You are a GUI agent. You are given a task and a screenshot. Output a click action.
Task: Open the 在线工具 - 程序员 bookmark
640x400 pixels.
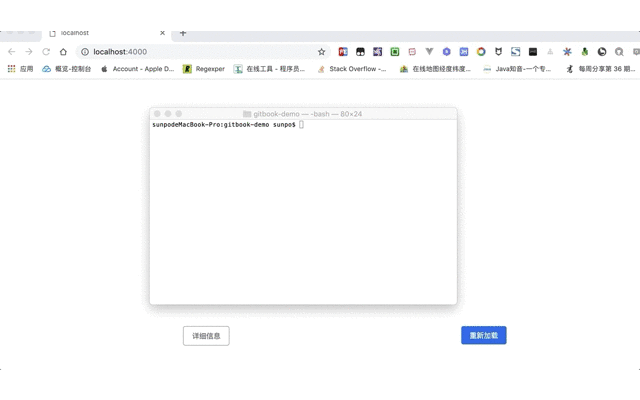tap(269, 69)
